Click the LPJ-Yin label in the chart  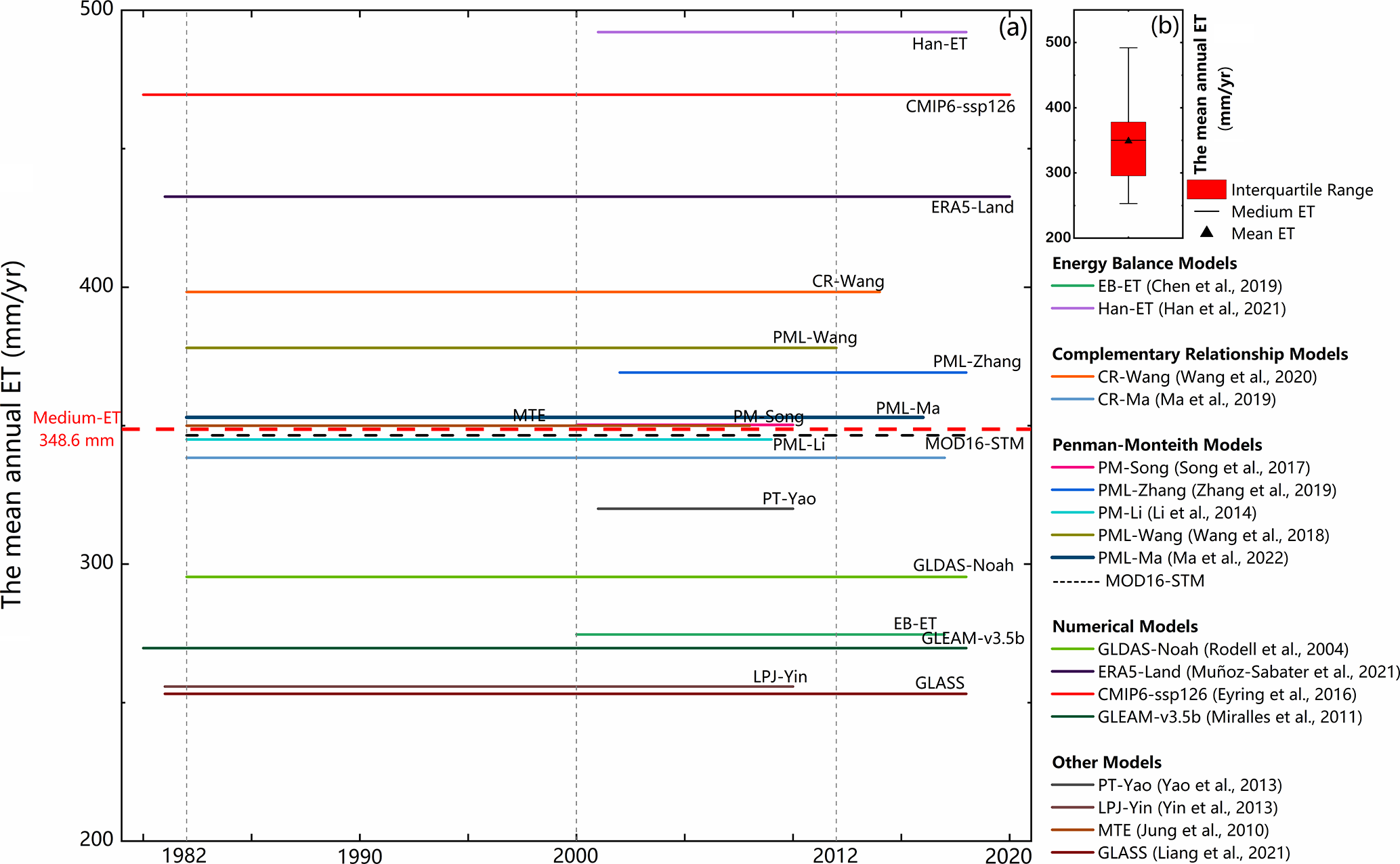(780, 677)
